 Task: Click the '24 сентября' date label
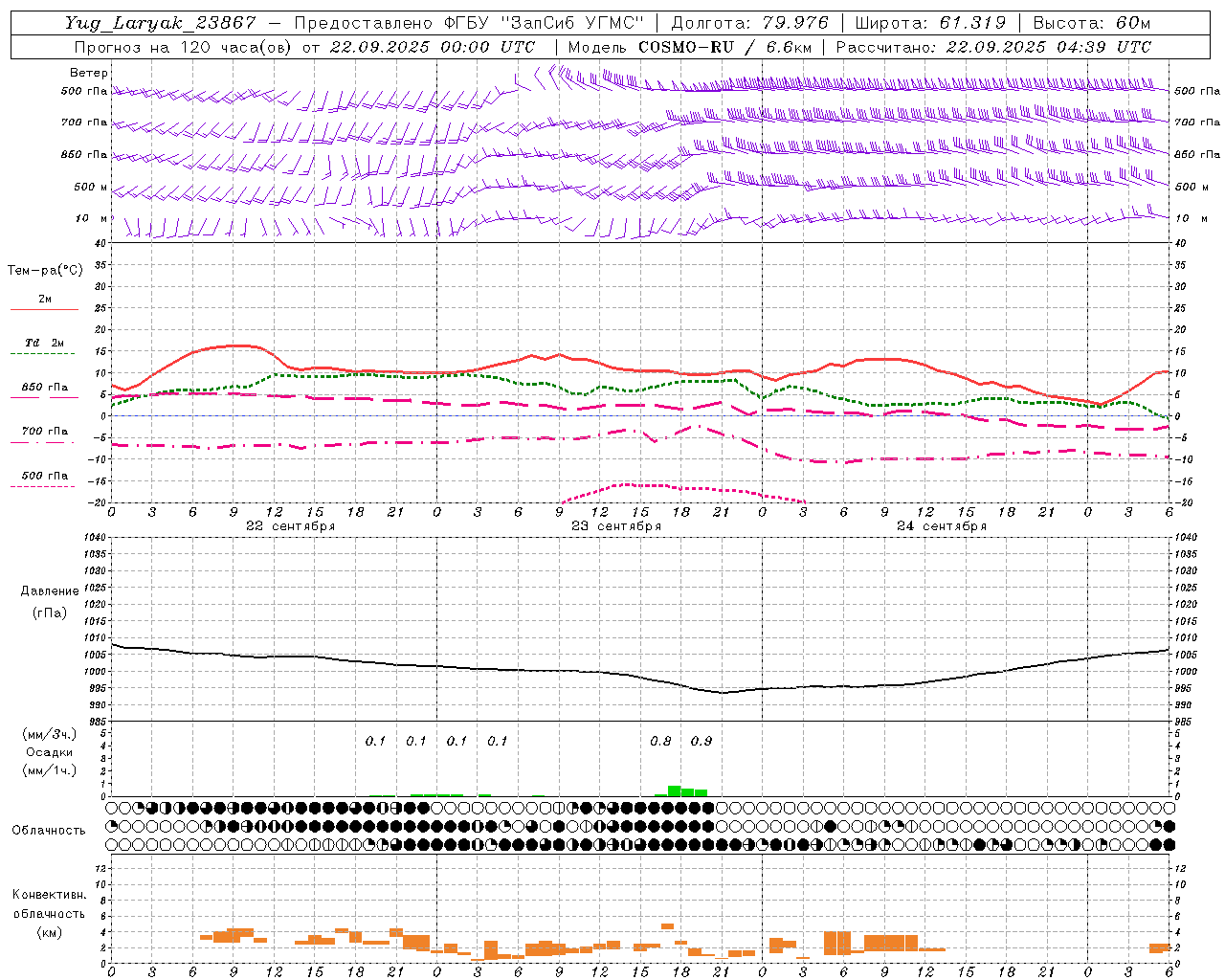pyautogui.click(x=942, y=526)
